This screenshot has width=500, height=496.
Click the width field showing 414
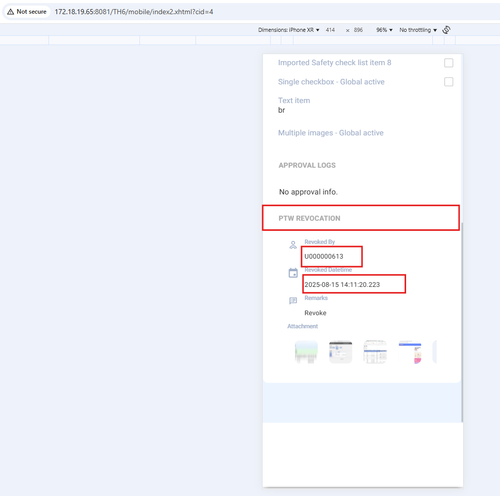pos(330,30)
